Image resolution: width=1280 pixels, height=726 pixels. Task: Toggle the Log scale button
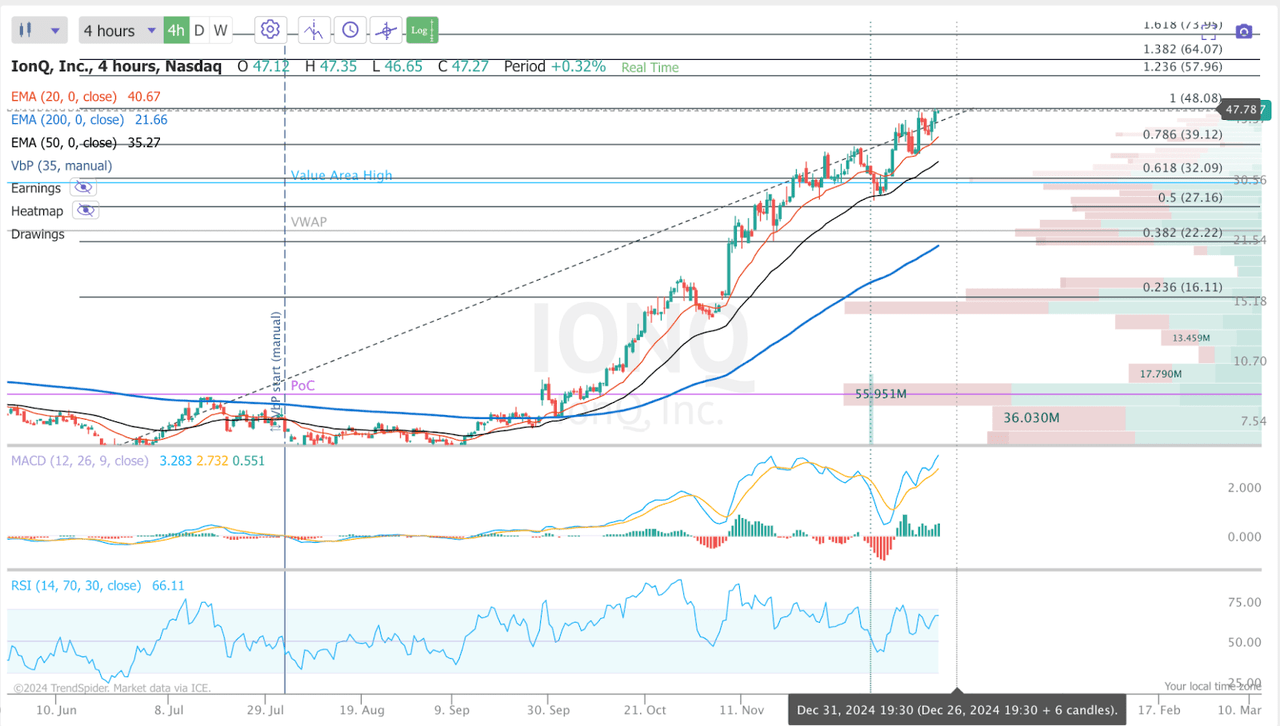point(422,30)
